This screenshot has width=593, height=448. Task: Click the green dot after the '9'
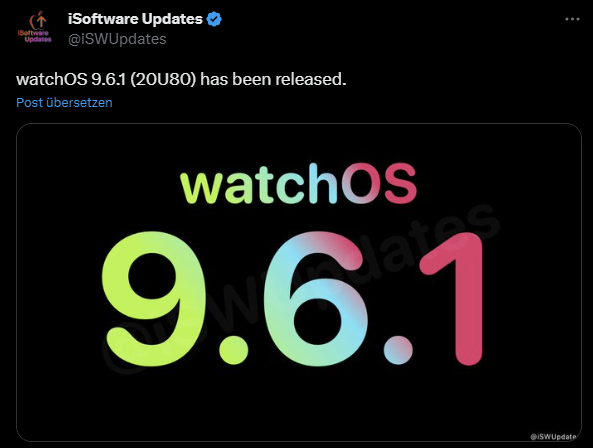[x=234, y=350]
